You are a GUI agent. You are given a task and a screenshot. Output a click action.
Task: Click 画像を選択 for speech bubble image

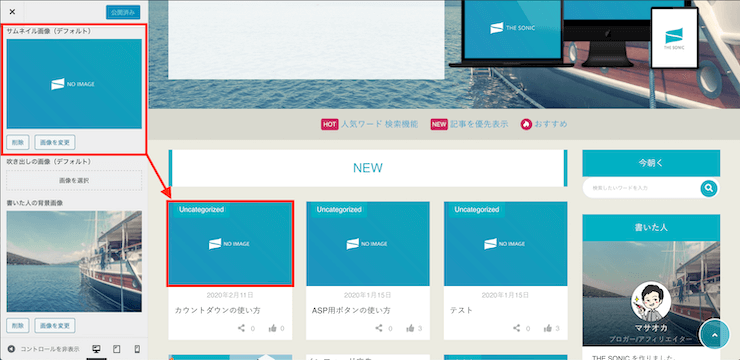(74, 180)
